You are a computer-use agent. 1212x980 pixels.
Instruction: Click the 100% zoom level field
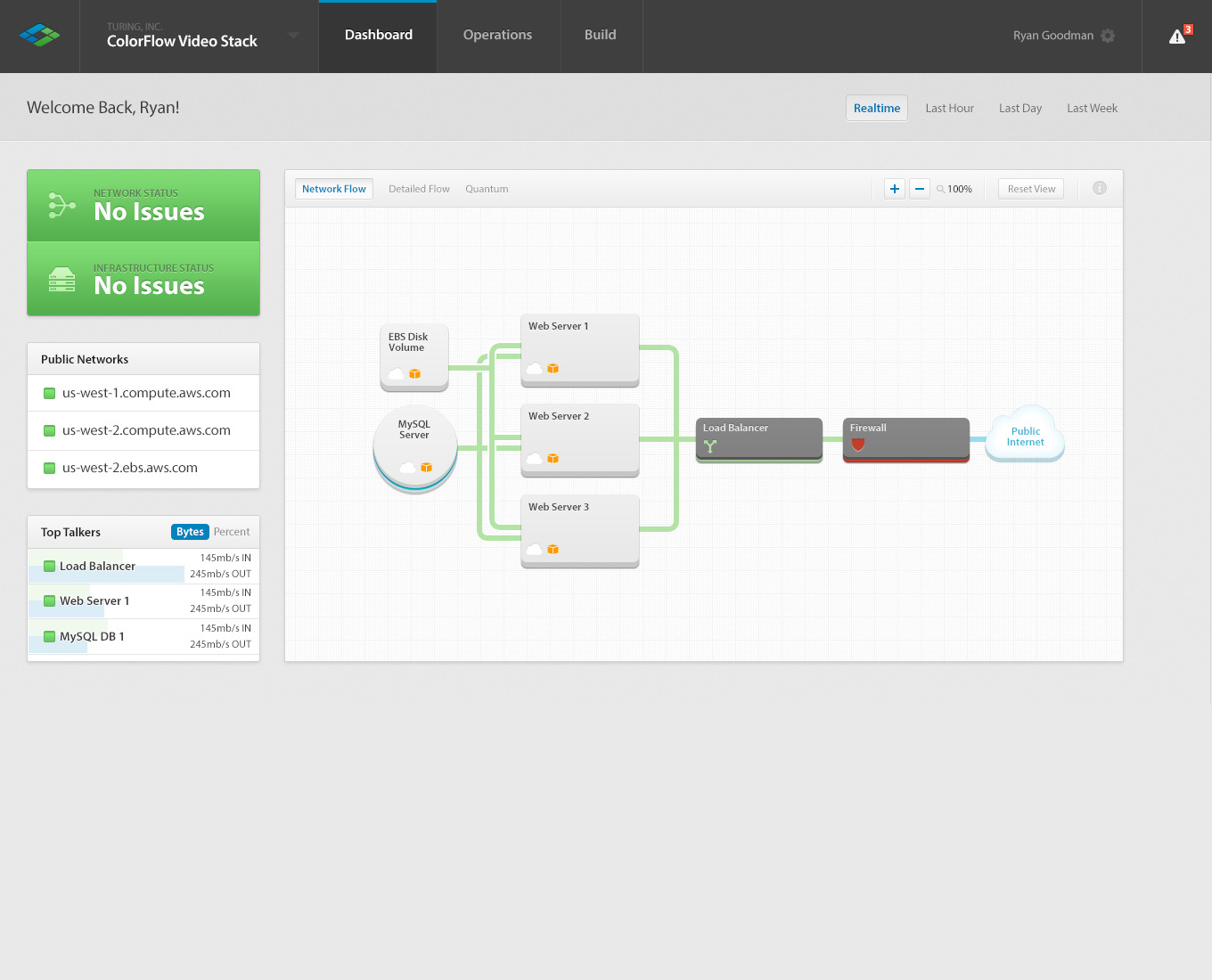click(960, 189)
